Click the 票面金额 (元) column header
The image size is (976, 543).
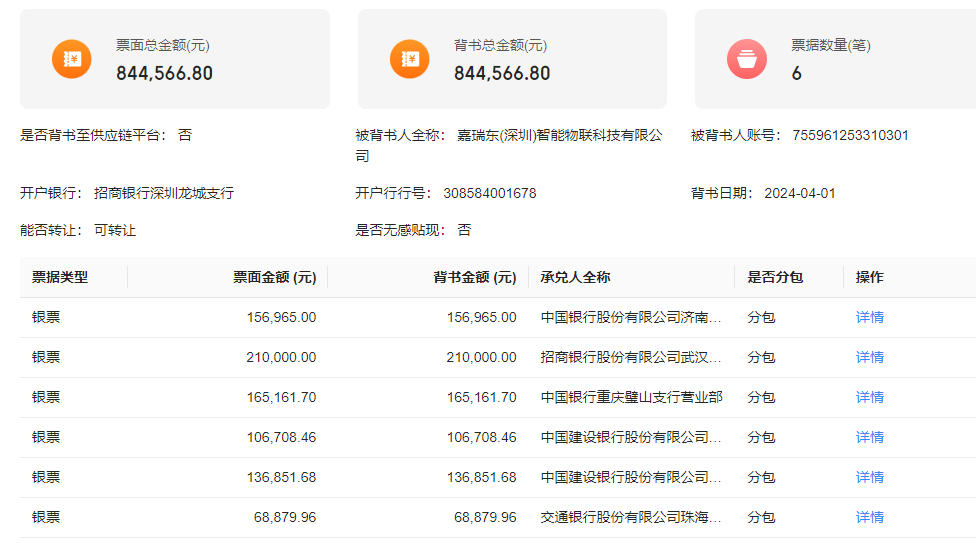[x=274, y=277]
